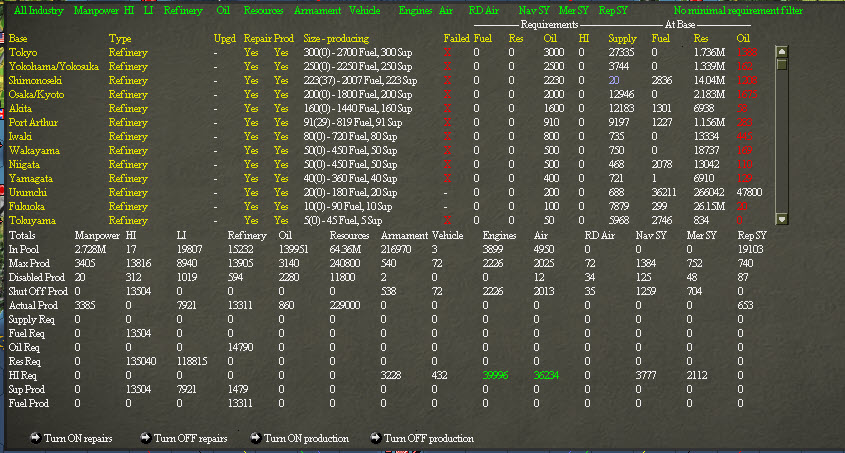Click the Turn OFF repairs arrow icon
845x453 pixels.
[x=146, y=438]
